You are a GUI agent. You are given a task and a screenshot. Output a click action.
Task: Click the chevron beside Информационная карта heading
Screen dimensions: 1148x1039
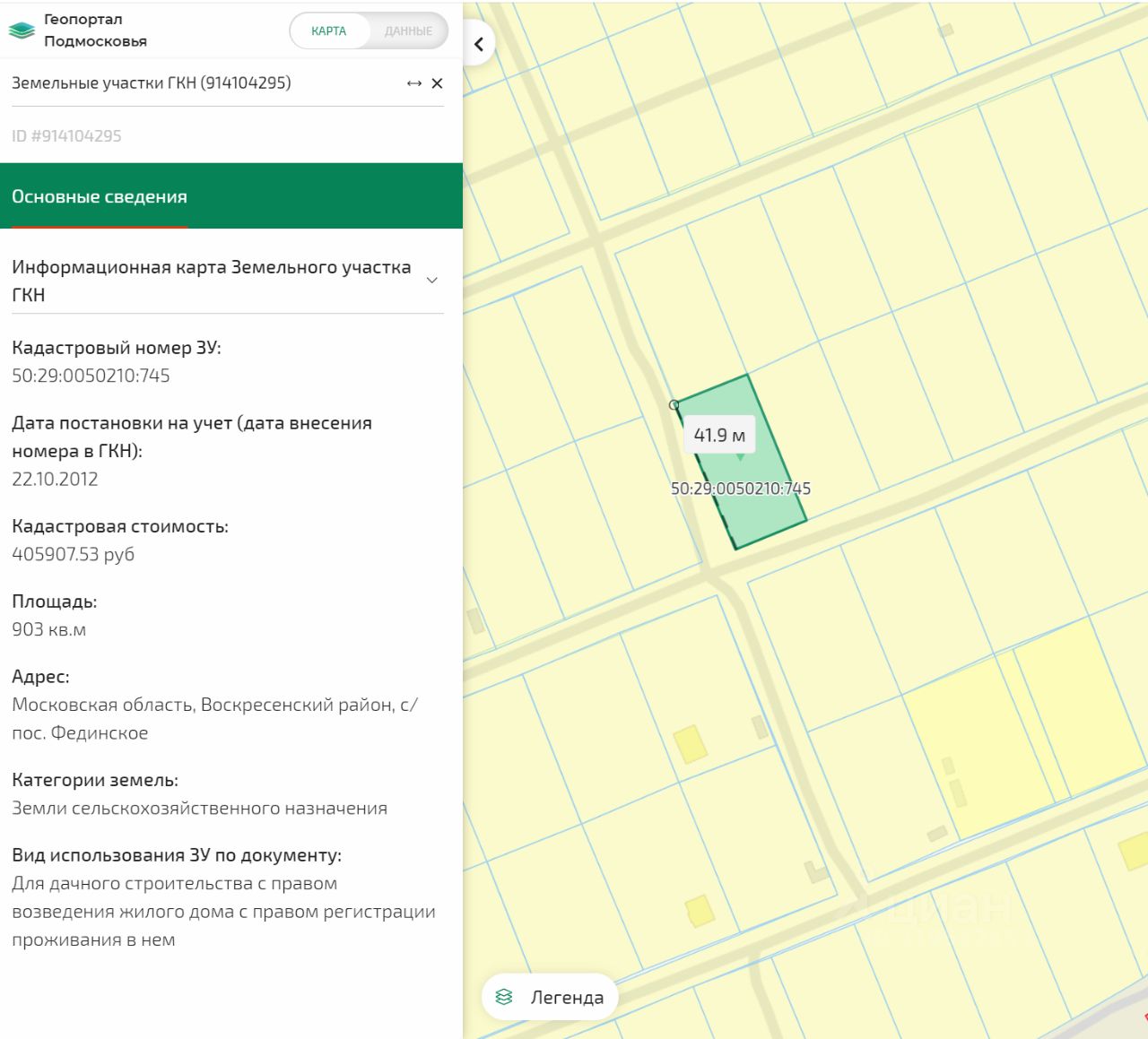(x=431, y=281)
